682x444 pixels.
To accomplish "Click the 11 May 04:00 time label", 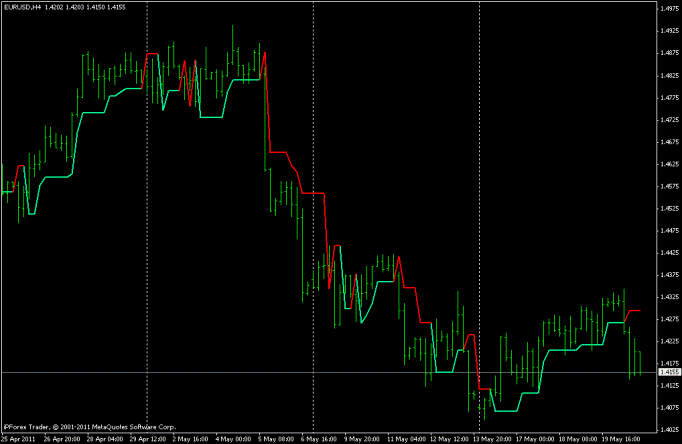I will [406, 439].
